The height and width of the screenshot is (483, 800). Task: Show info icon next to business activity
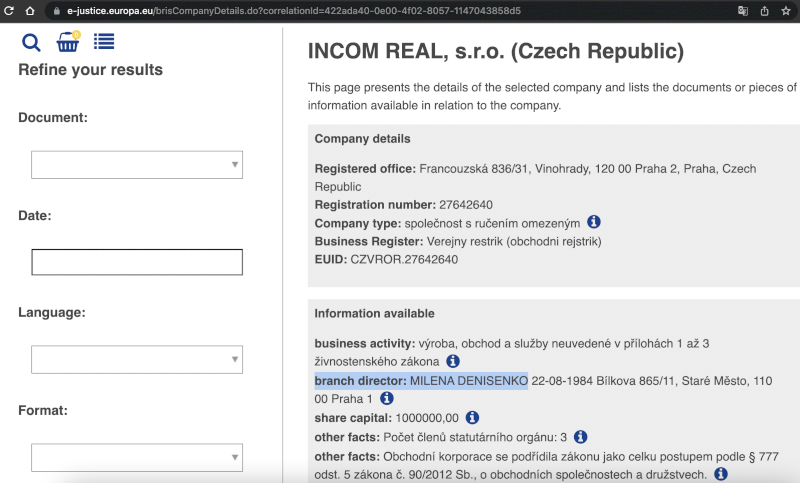[x=453, y=361]
